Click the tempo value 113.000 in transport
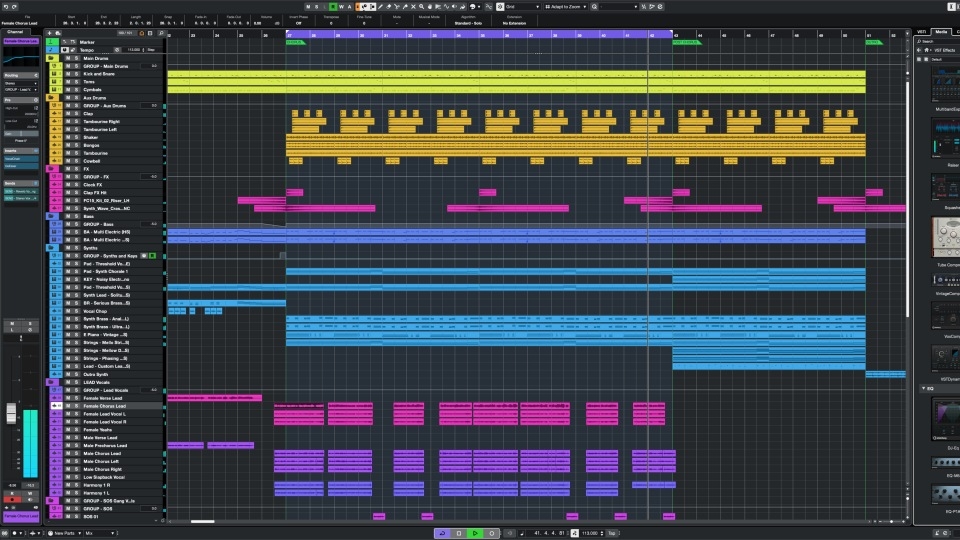The width and height of the screenshot is (960, 540). coord(590,533)
